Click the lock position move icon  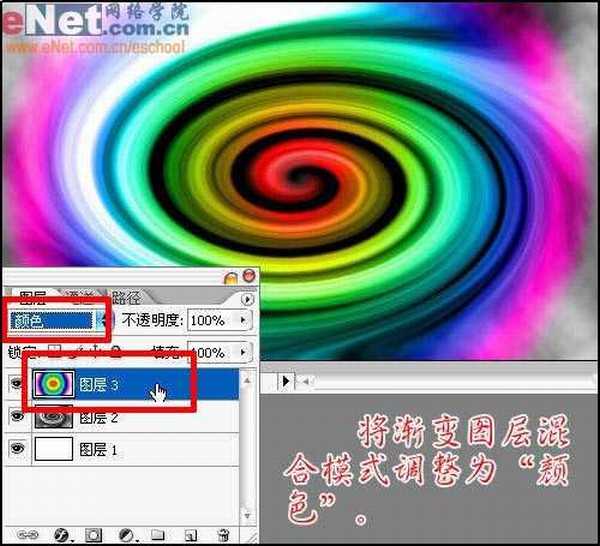97,352
